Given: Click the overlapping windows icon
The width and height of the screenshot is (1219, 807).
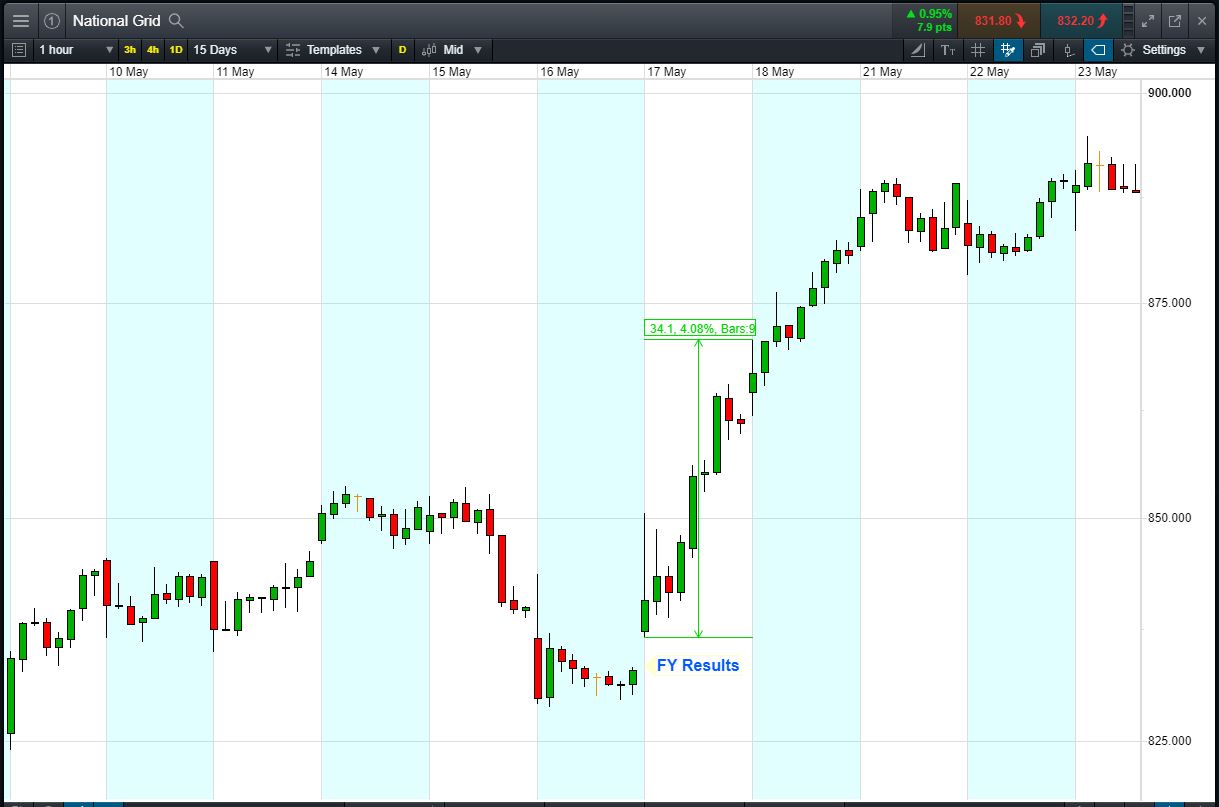Looking at the screenshot, I should (x=1038, y=49).
